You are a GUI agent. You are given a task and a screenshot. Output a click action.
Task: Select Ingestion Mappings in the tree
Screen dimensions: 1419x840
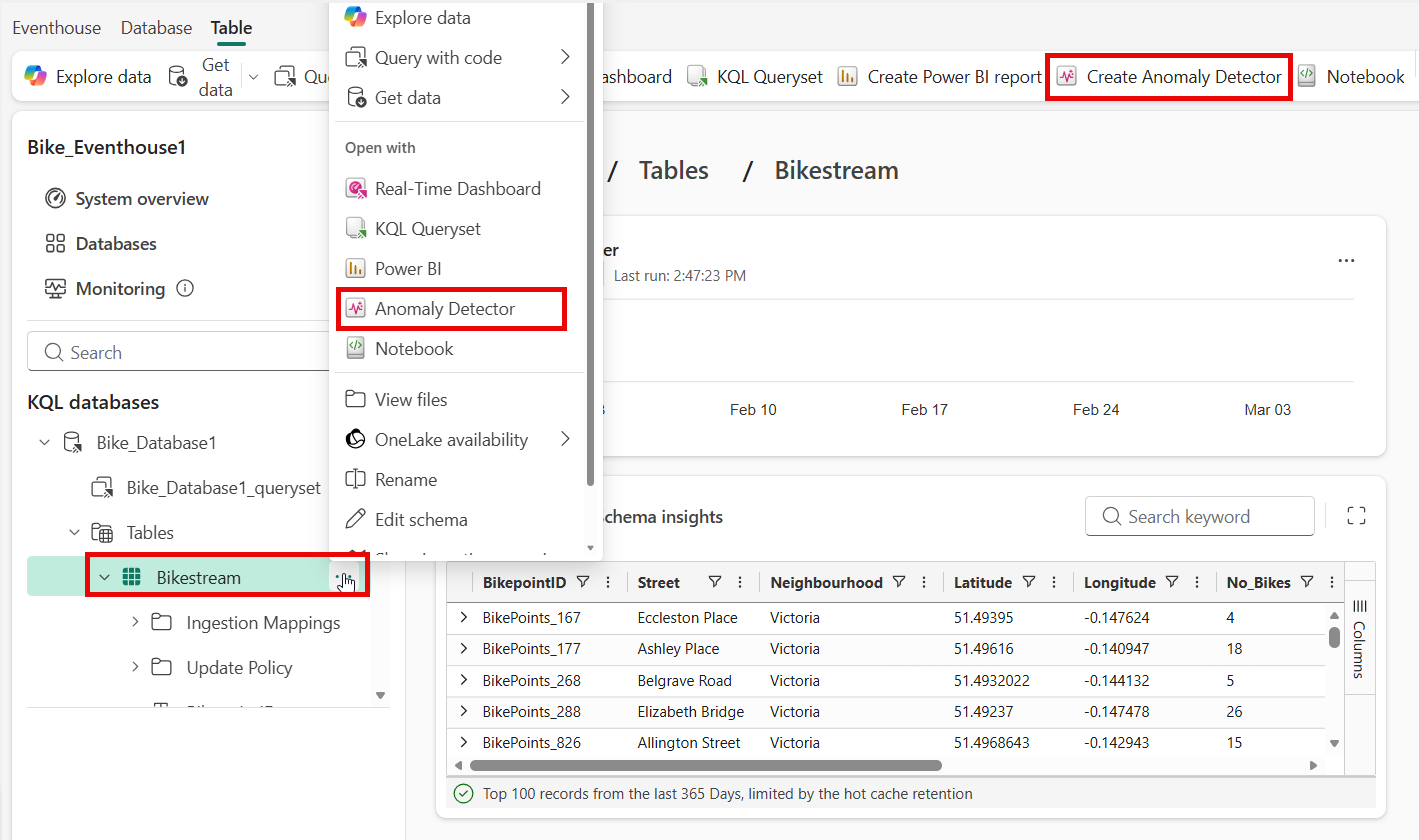(263, 623)
